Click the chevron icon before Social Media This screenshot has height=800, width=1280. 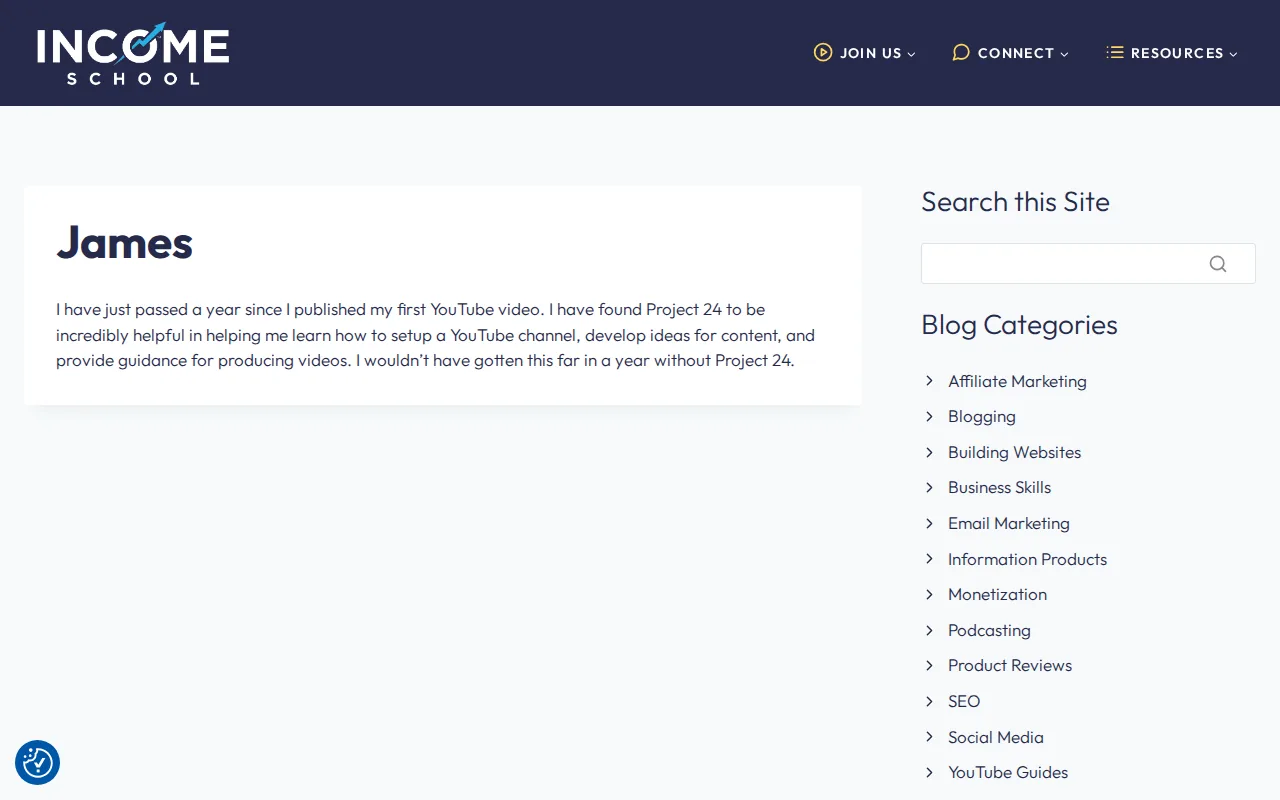click(929, 737)
